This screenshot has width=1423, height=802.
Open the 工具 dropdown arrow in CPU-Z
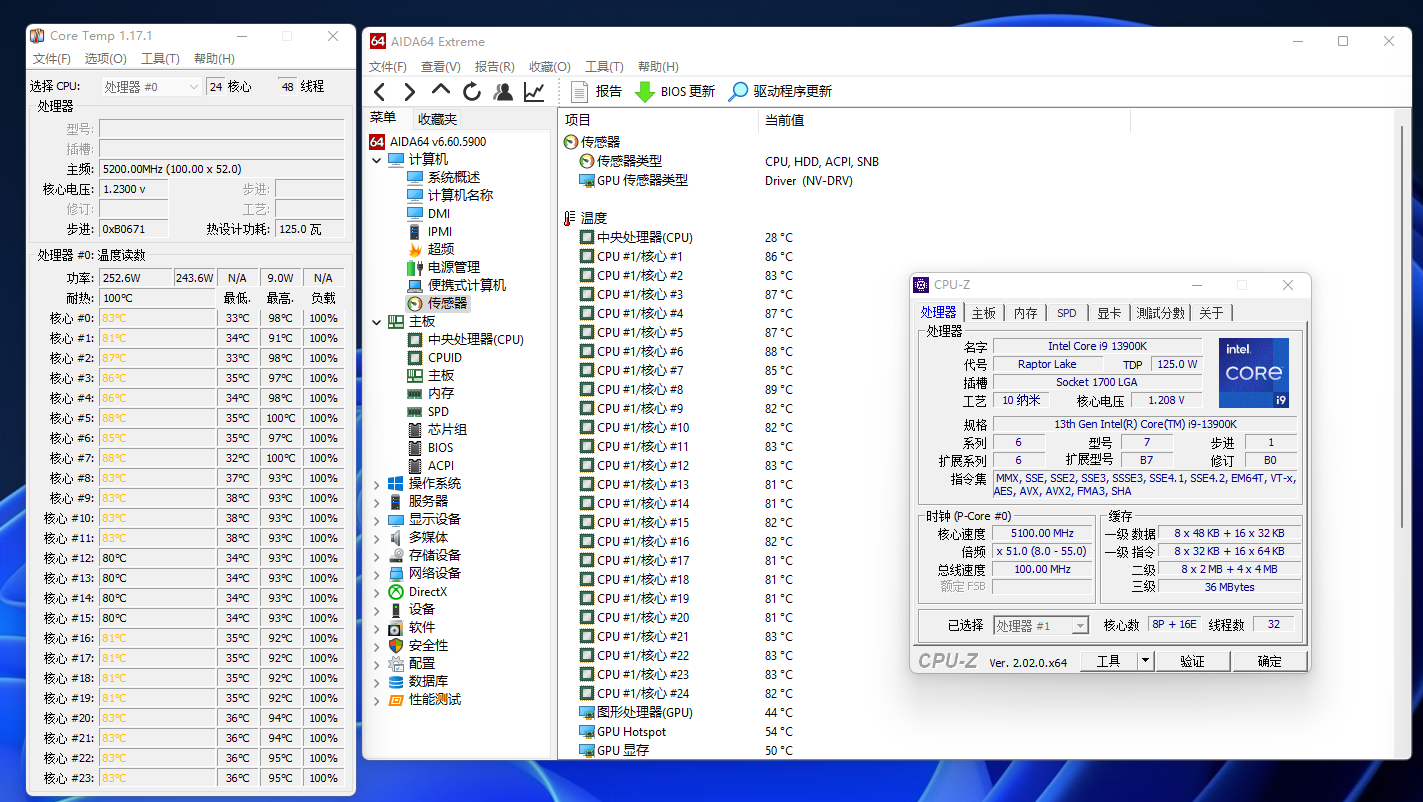(x=1146, y=661)
